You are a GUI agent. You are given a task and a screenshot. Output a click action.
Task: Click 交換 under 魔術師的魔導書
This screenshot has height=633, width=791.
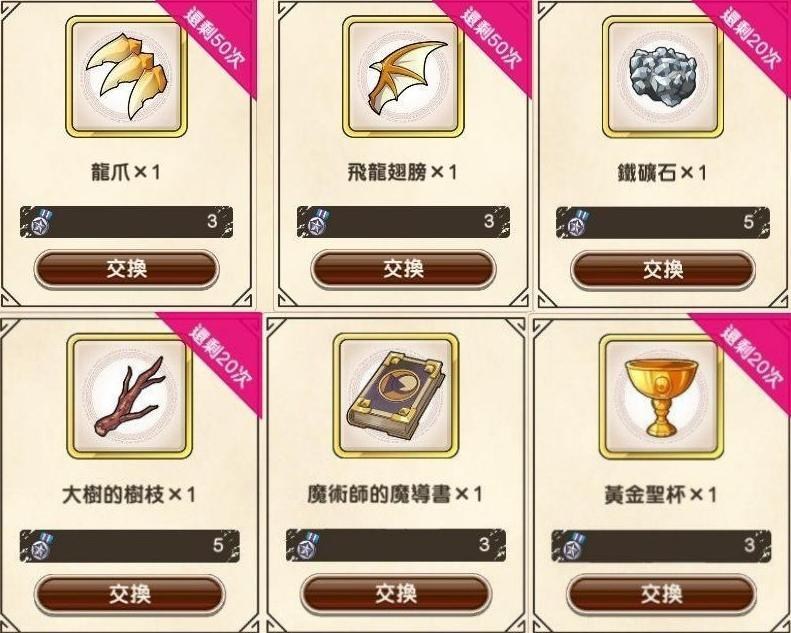pyautogui.click(x=396, y=594)
